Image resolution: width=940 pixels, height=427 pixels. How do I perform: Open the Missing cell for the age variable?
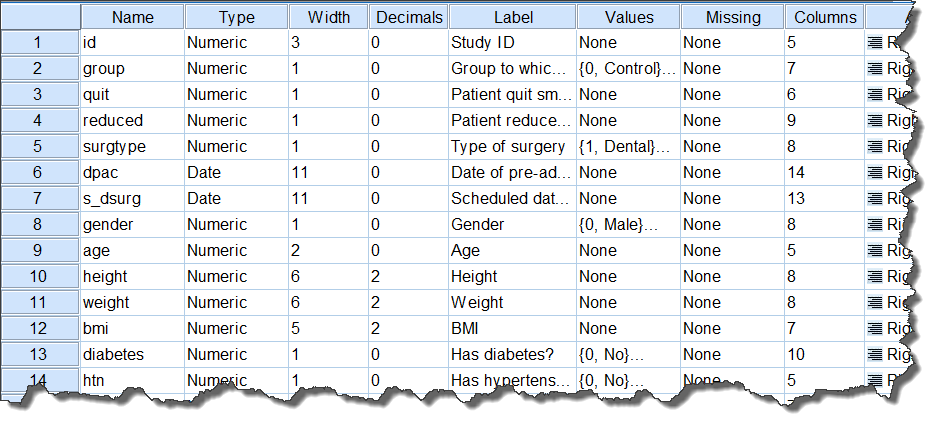(x=733, y=251)
